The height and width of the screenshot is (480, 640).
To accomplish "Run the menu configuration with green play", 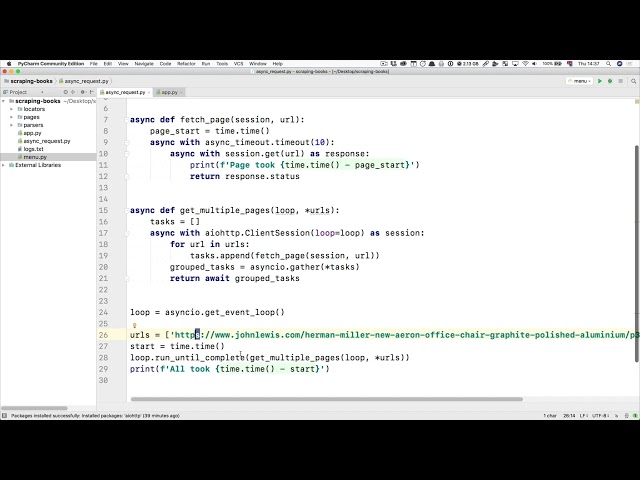I will click(x=600, y=81).
